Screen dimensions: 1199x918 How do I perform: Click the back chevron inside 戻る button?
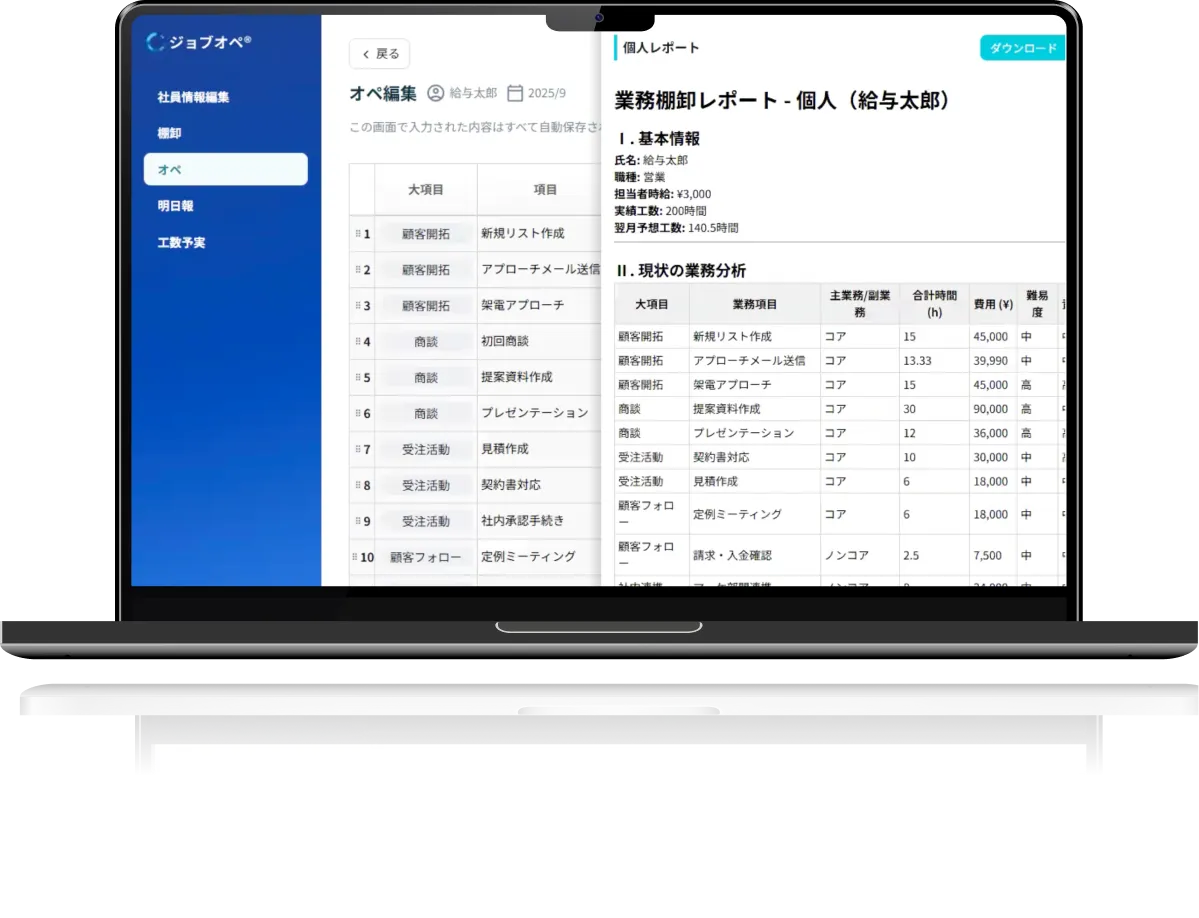pos(365,53)
